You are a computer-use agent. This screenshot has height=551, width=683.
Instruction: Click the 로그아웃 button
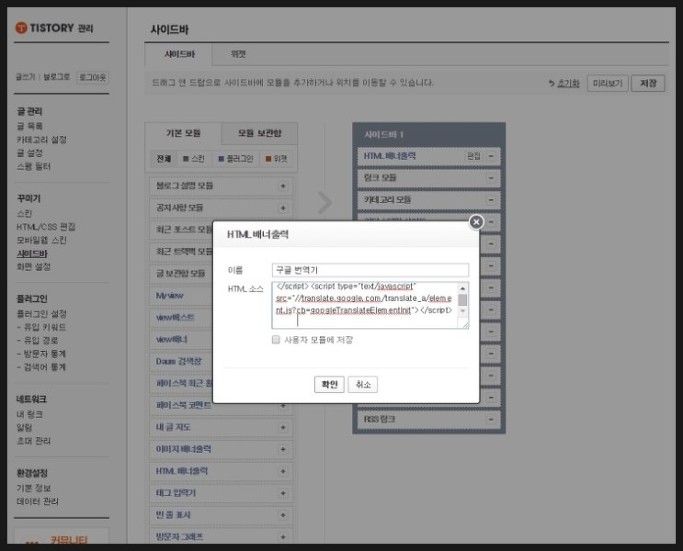point(93,78)
